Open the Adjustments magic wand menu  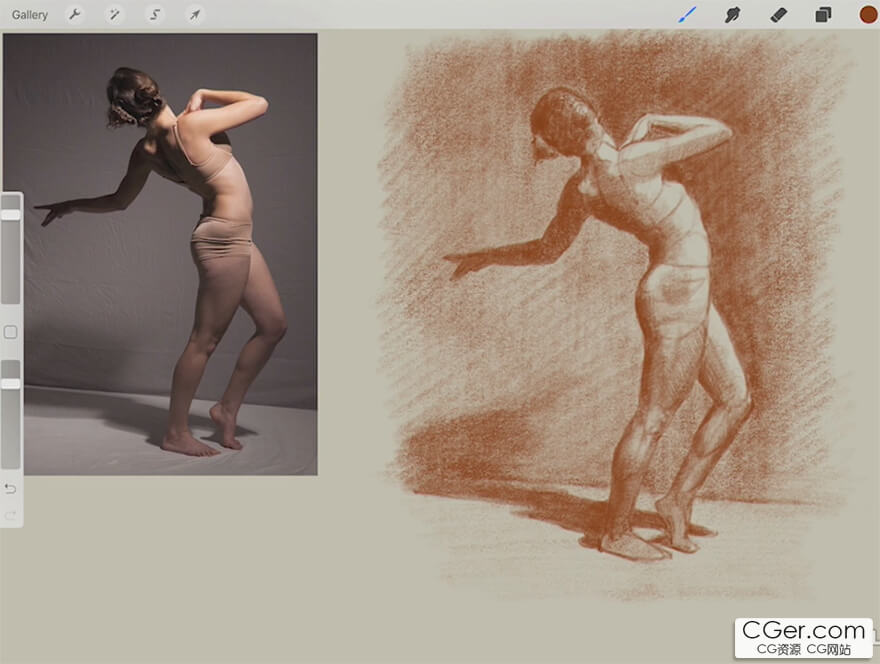click(x=115, y=15)
